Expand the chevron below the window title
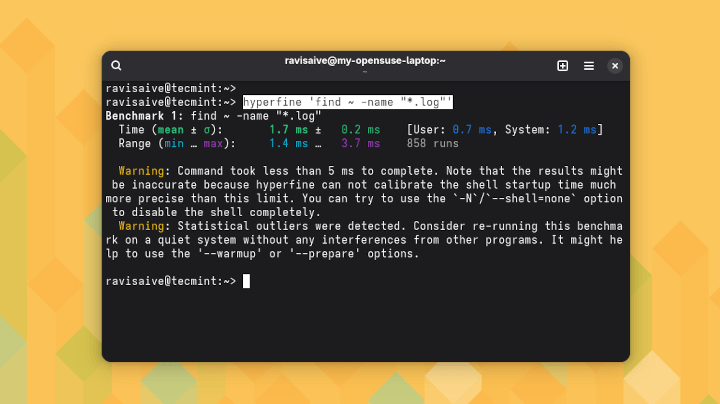The width and height of the screenshot is (720, 404). click(x=365, y=73)
